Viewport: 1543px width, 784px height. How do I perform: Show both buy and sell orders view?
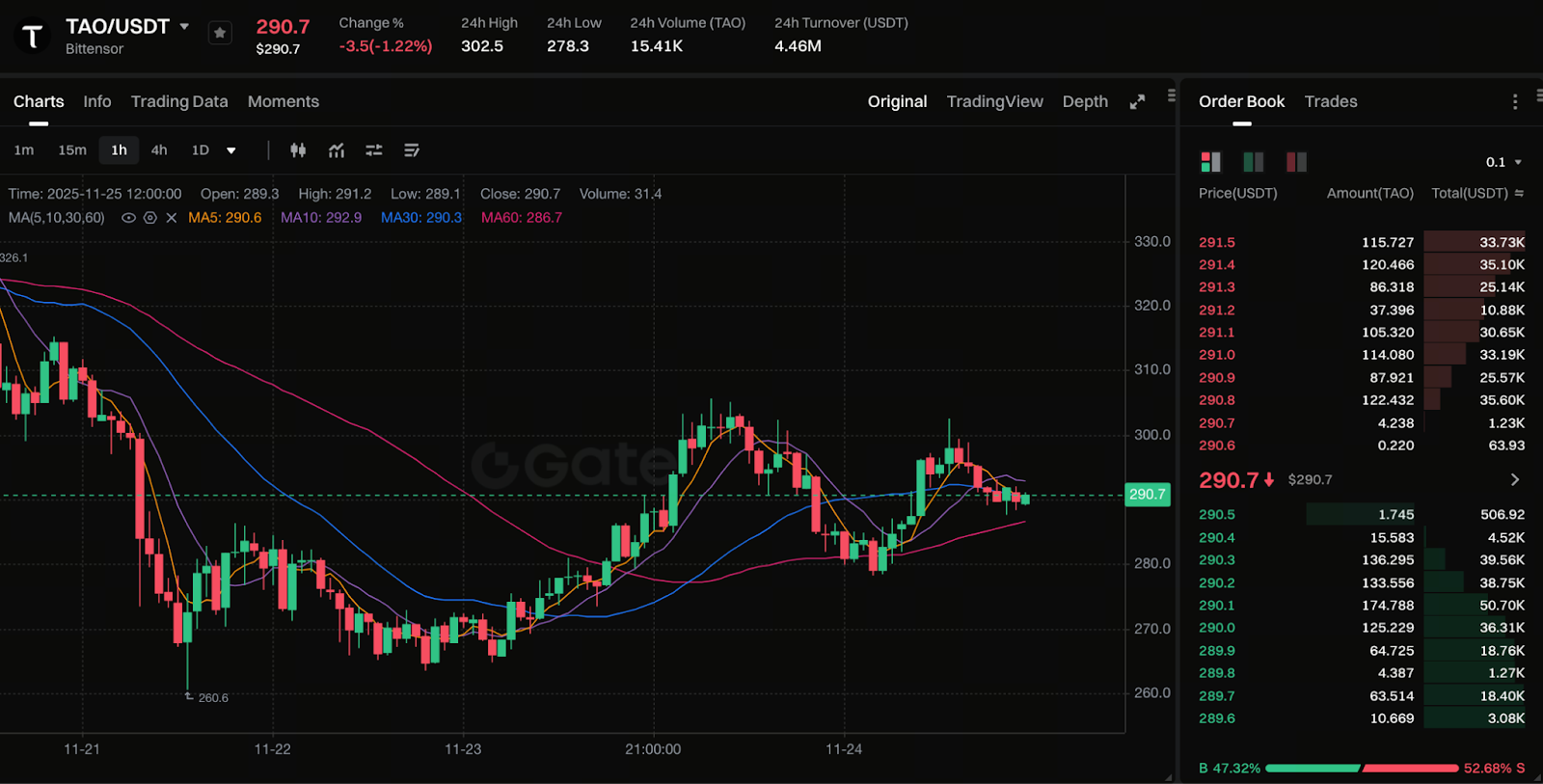(x=1210, y=162)
